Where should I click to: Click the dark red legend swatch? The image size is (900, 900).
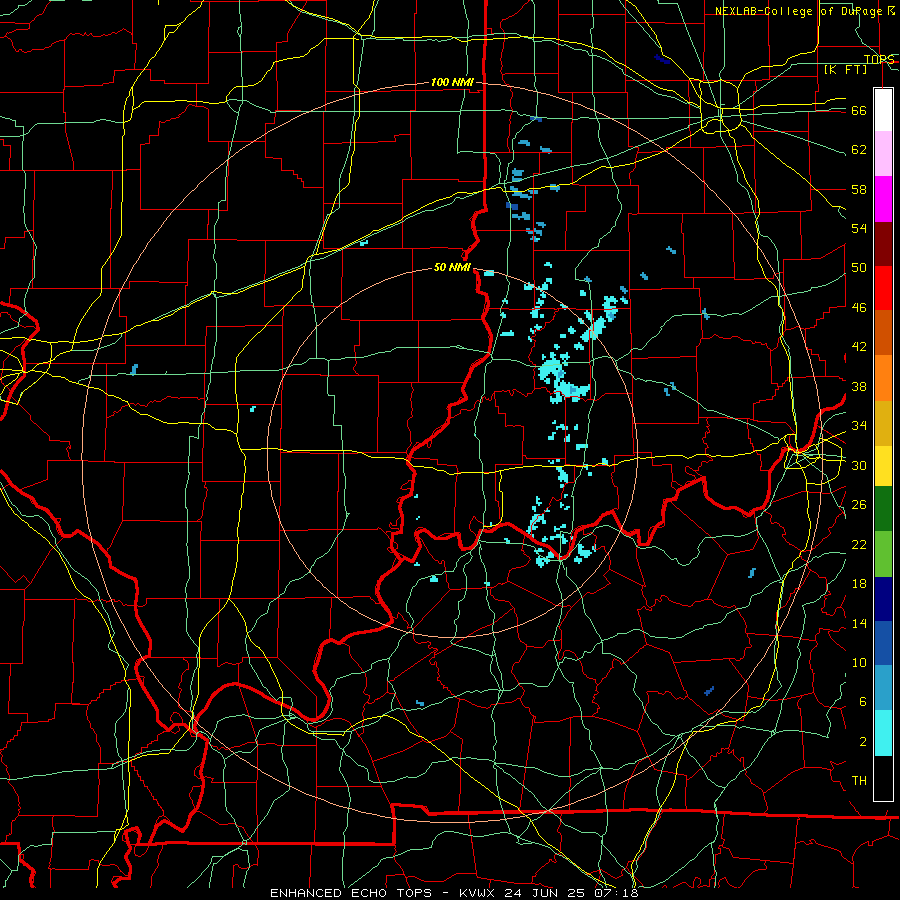(883, 244)
